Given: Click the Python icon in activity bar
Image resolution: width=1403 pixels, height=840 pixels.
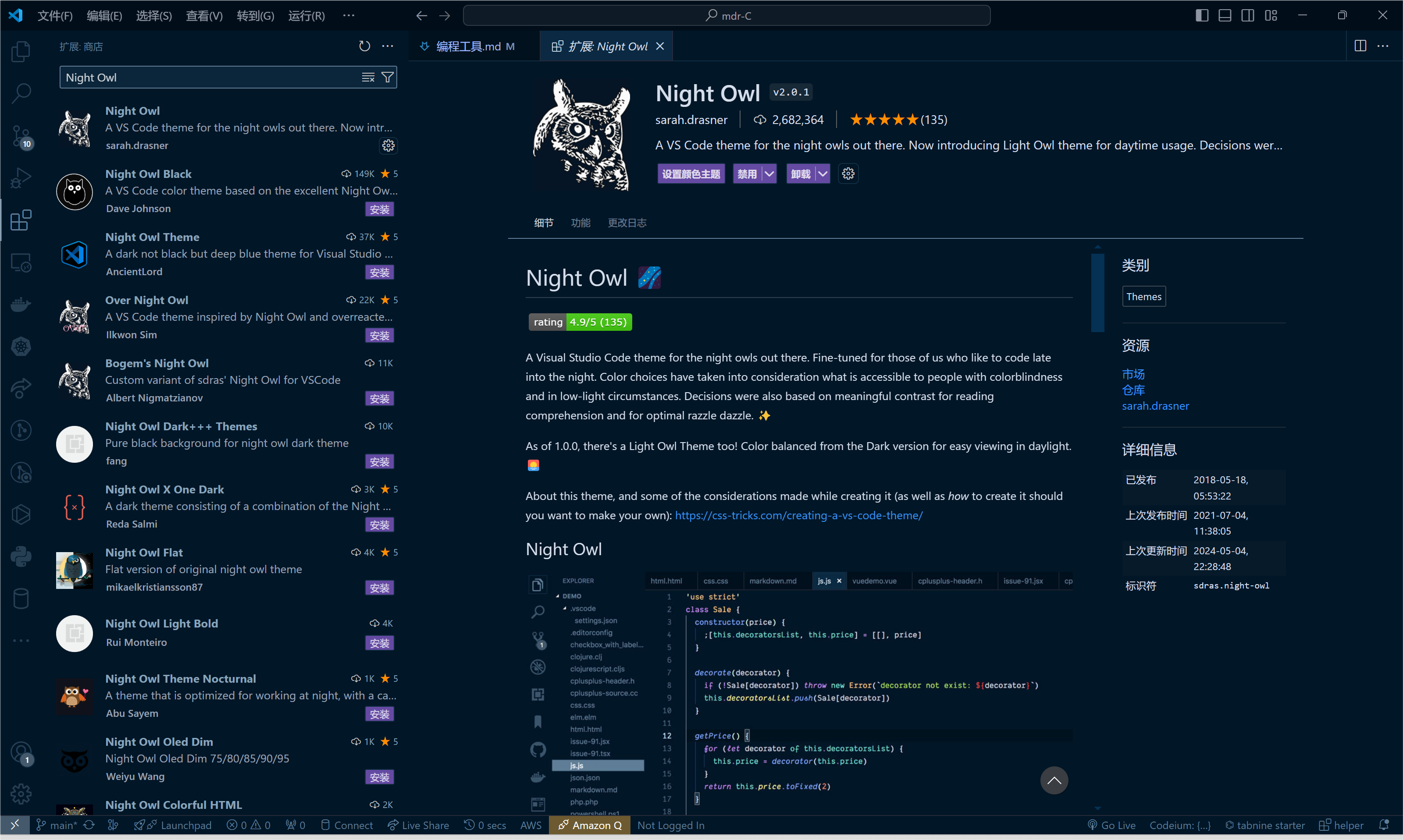Looking at the screenshot, I should point(21,556).
